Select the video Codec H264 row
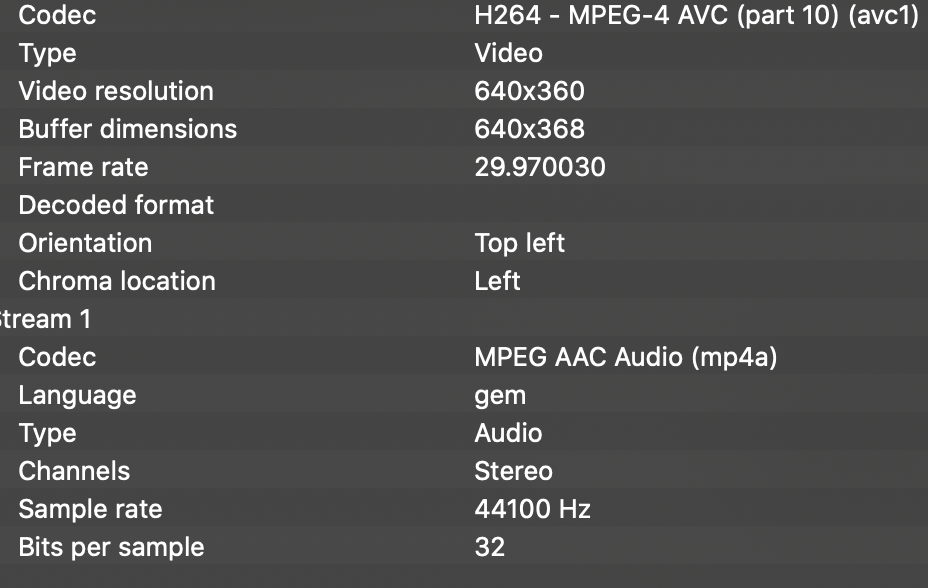The width and height of the screenshot is (928, 588). click(x=464, y=15)
